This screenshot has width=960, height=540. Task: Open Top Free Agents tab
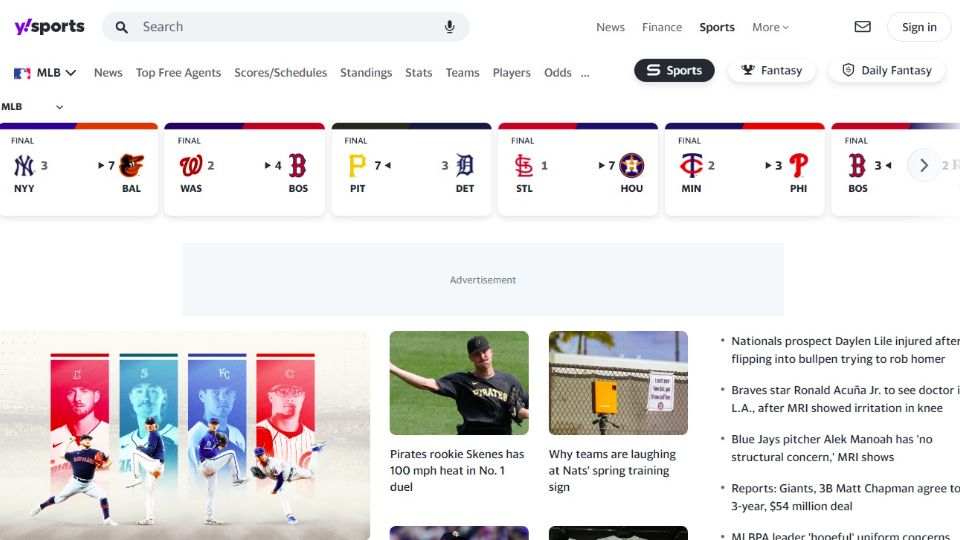(178, 73)
